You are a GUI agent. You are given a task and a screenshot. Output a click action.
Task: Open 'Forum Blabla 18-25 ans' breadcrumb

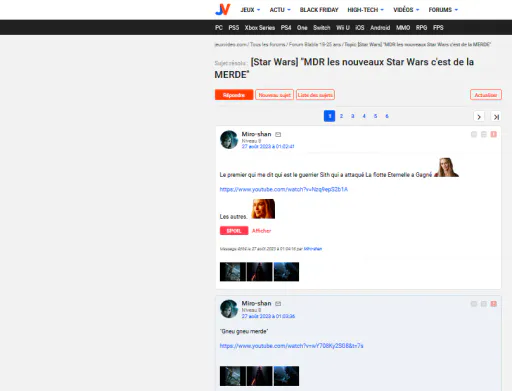[x=315, y=44]
